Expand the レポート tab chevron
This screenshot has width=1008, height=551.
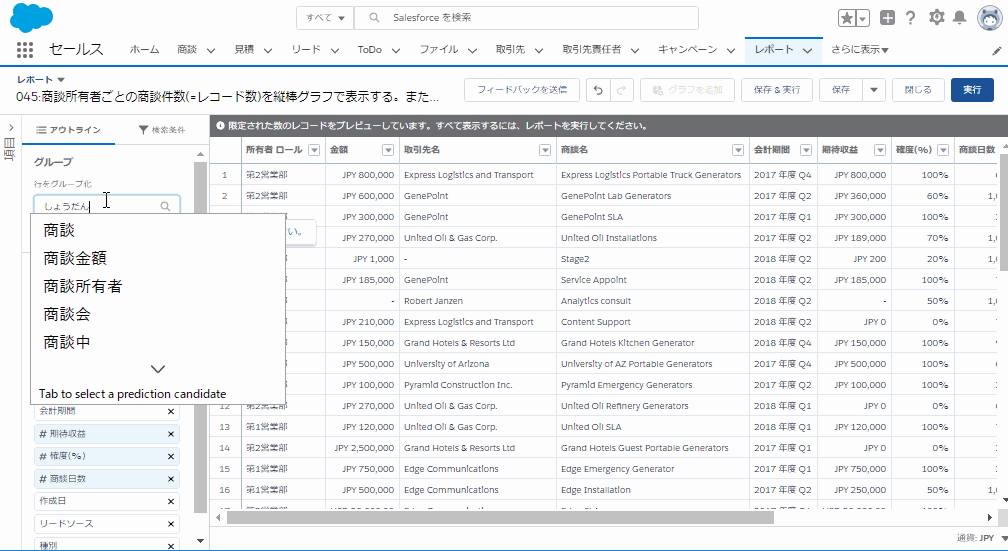tap(807, 50)
